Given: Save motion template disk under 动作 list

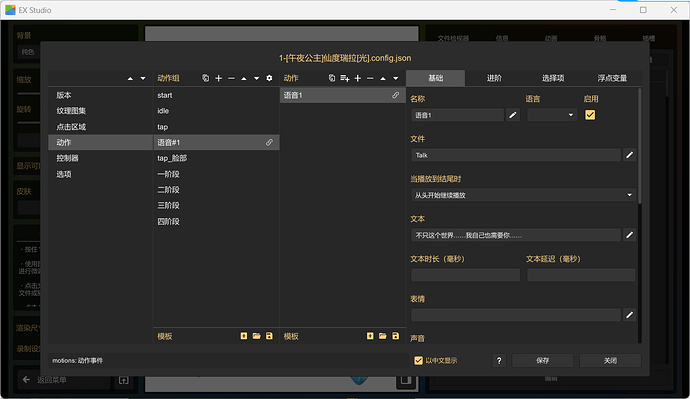Looking at the screenshot, I should [396, 336].
